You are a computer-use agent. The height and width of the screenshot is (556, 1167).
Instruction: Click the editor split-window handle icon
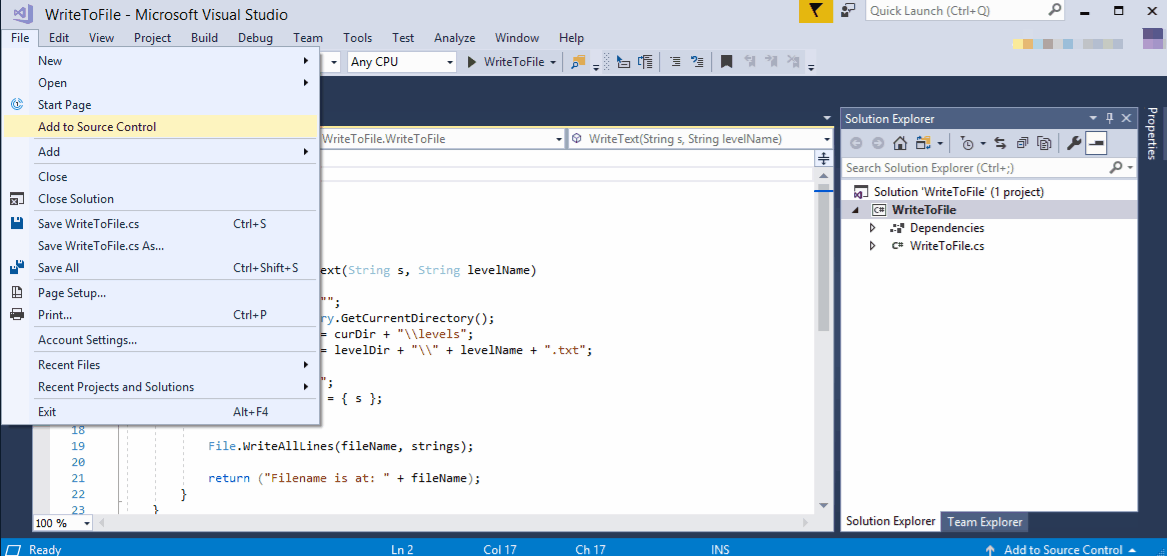click(823, 159)
